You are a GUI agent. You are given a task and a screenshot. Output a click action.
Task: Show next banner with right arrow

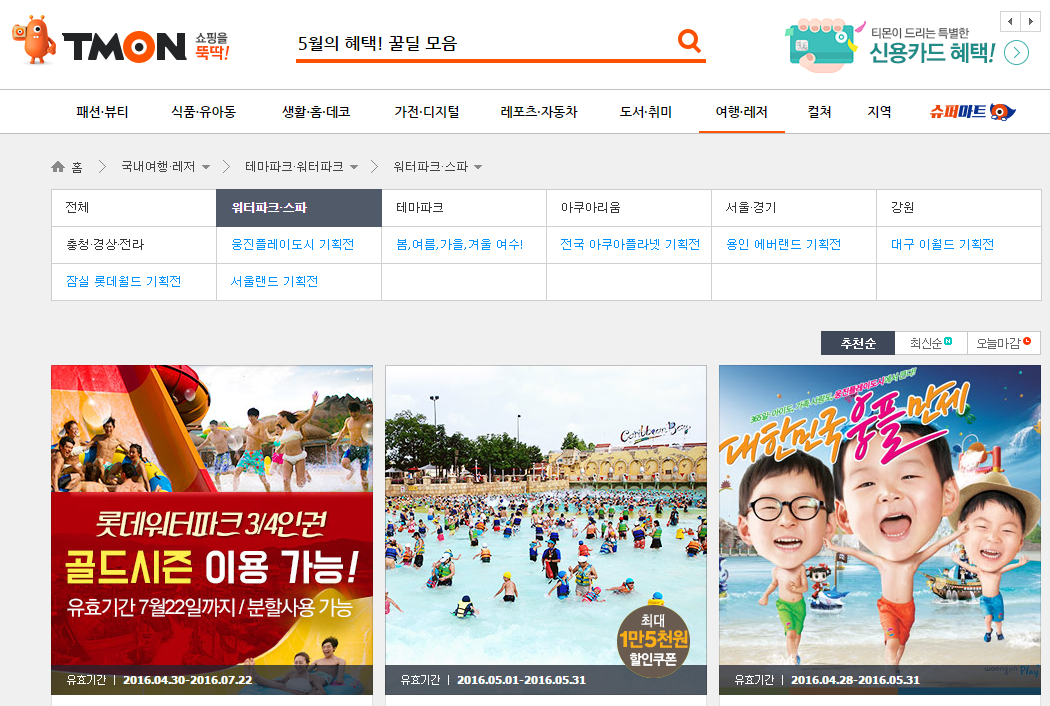(1030, 21)
